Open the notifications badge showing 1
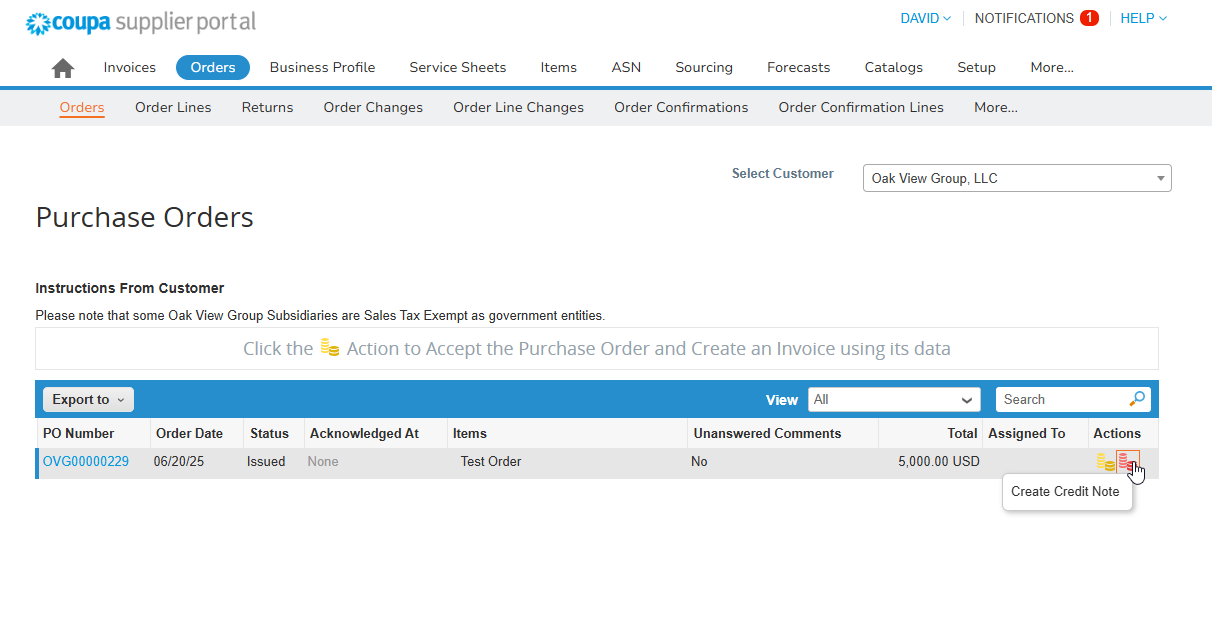This screenshot has width=1212, height=622. pos(1089,18)
